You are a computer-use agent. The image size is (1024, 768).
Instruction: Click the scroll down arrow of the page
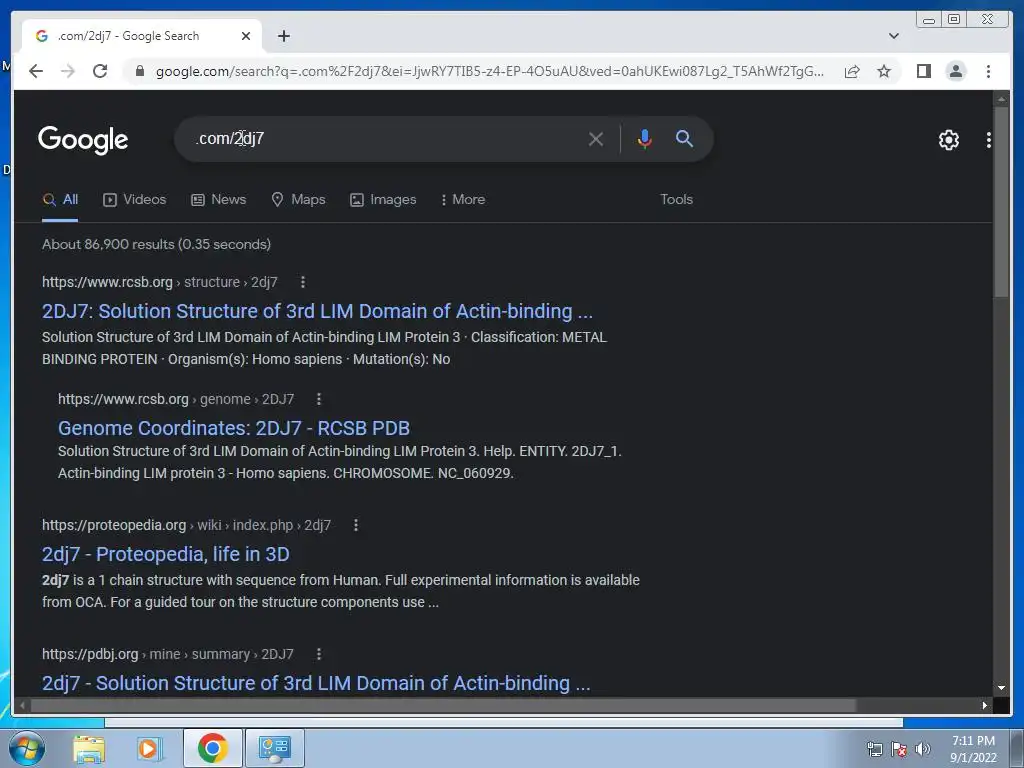[1001, 687]
